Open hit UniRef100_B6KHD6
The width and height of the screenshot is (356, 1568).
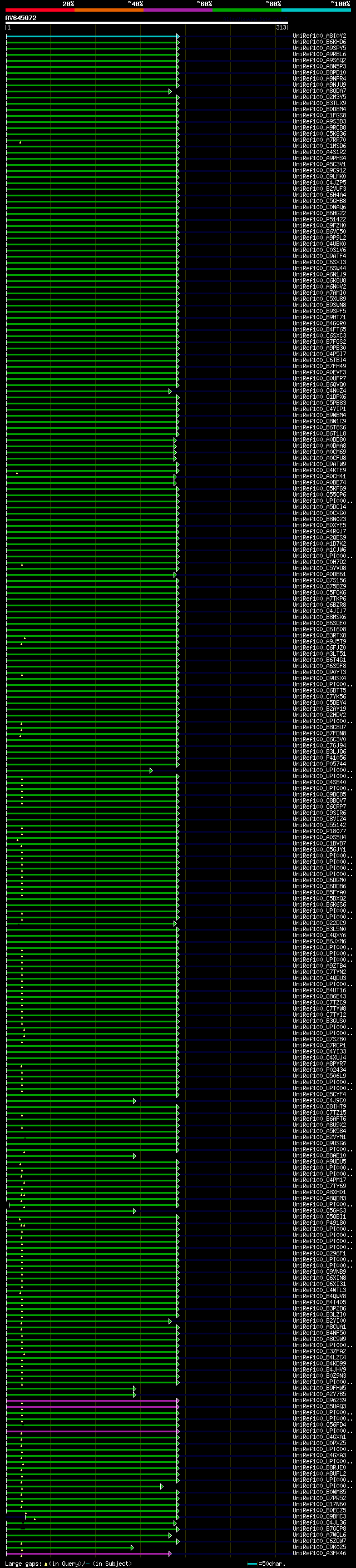pyautogui.click(x=319, y=42)
